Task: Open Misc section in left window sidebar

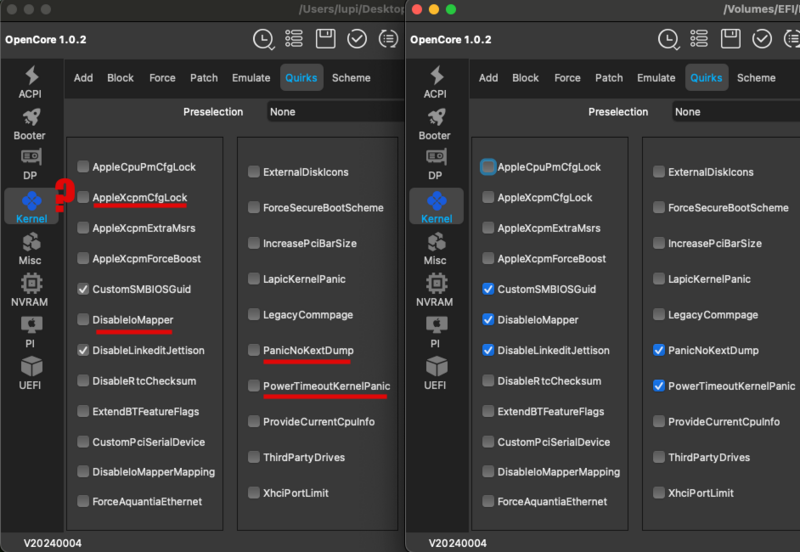Action: [x=31, y=249]
